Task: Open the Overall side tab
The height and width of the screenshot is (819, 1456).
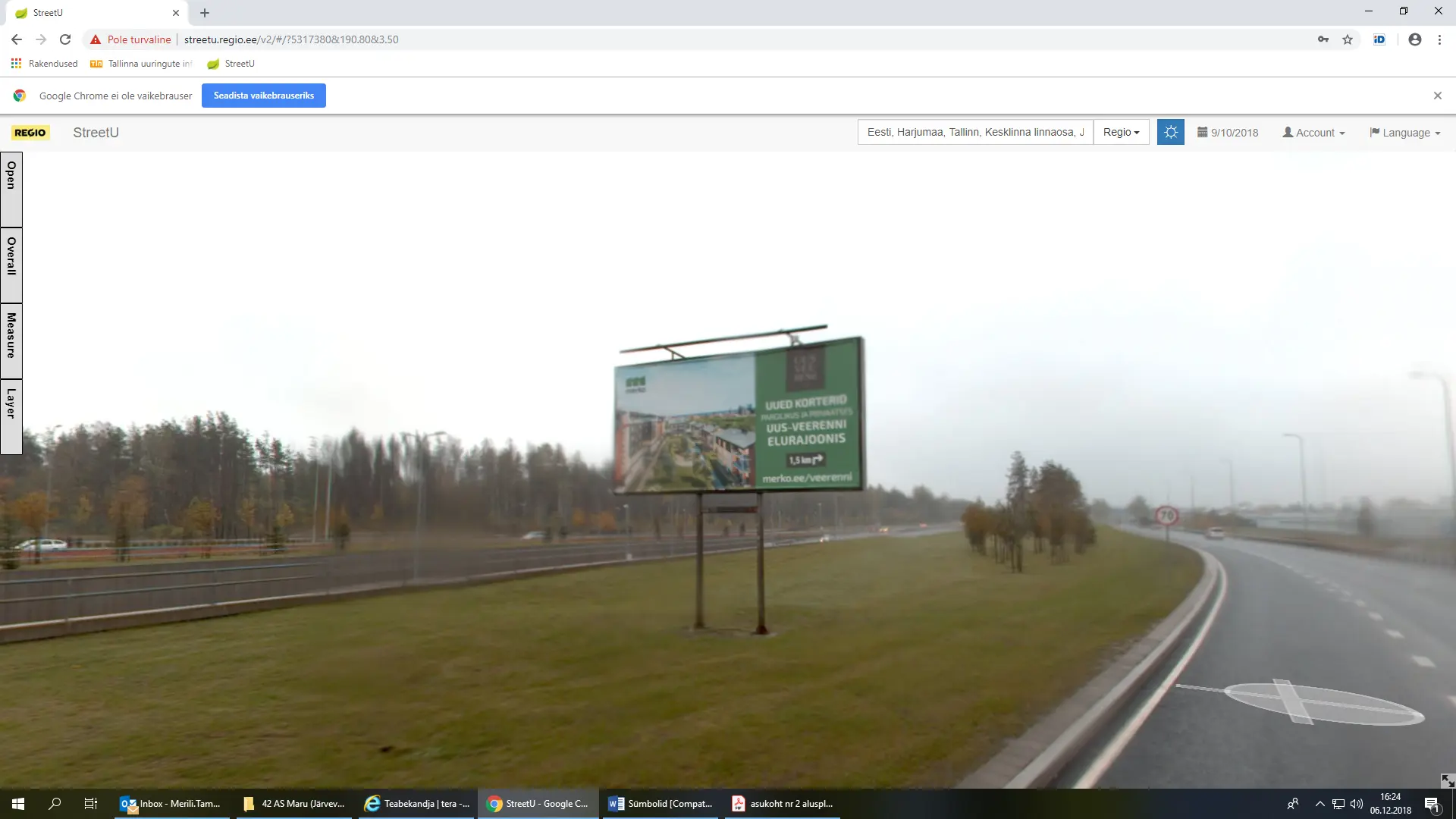Action: click(x=11, y=265)
